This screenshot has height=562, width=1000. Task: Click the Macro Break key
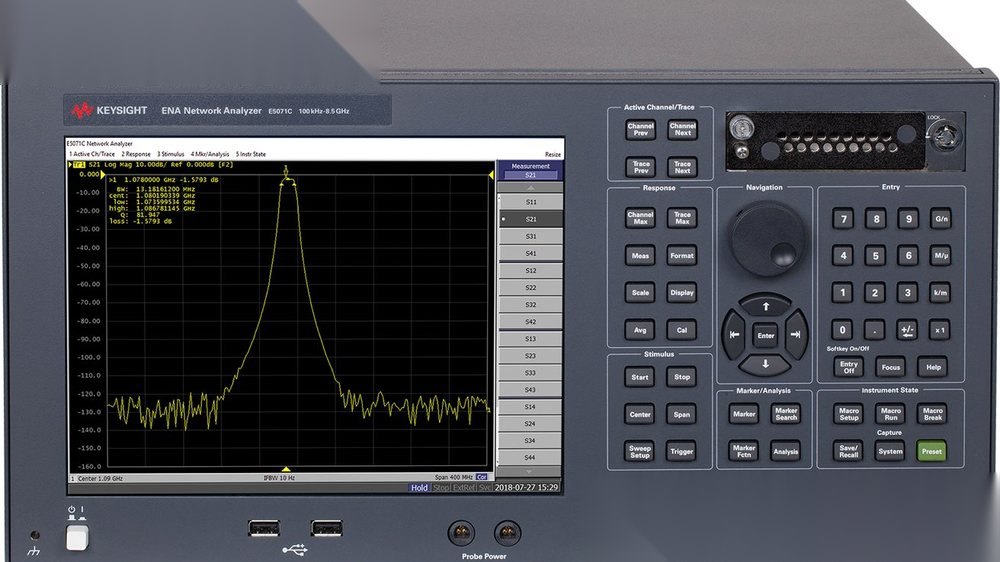[932, 414]
